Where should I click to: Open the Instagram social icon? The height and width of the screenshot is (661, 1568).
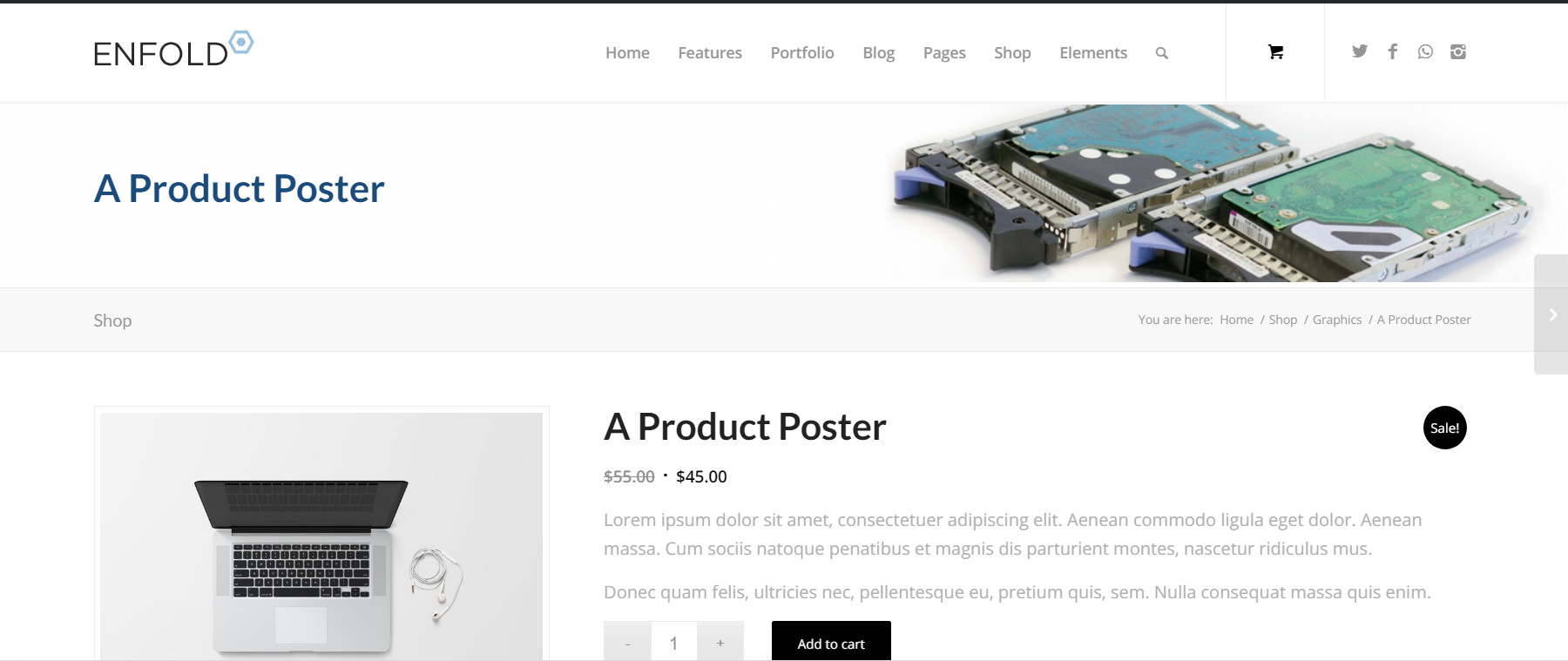coord(1458,51)
